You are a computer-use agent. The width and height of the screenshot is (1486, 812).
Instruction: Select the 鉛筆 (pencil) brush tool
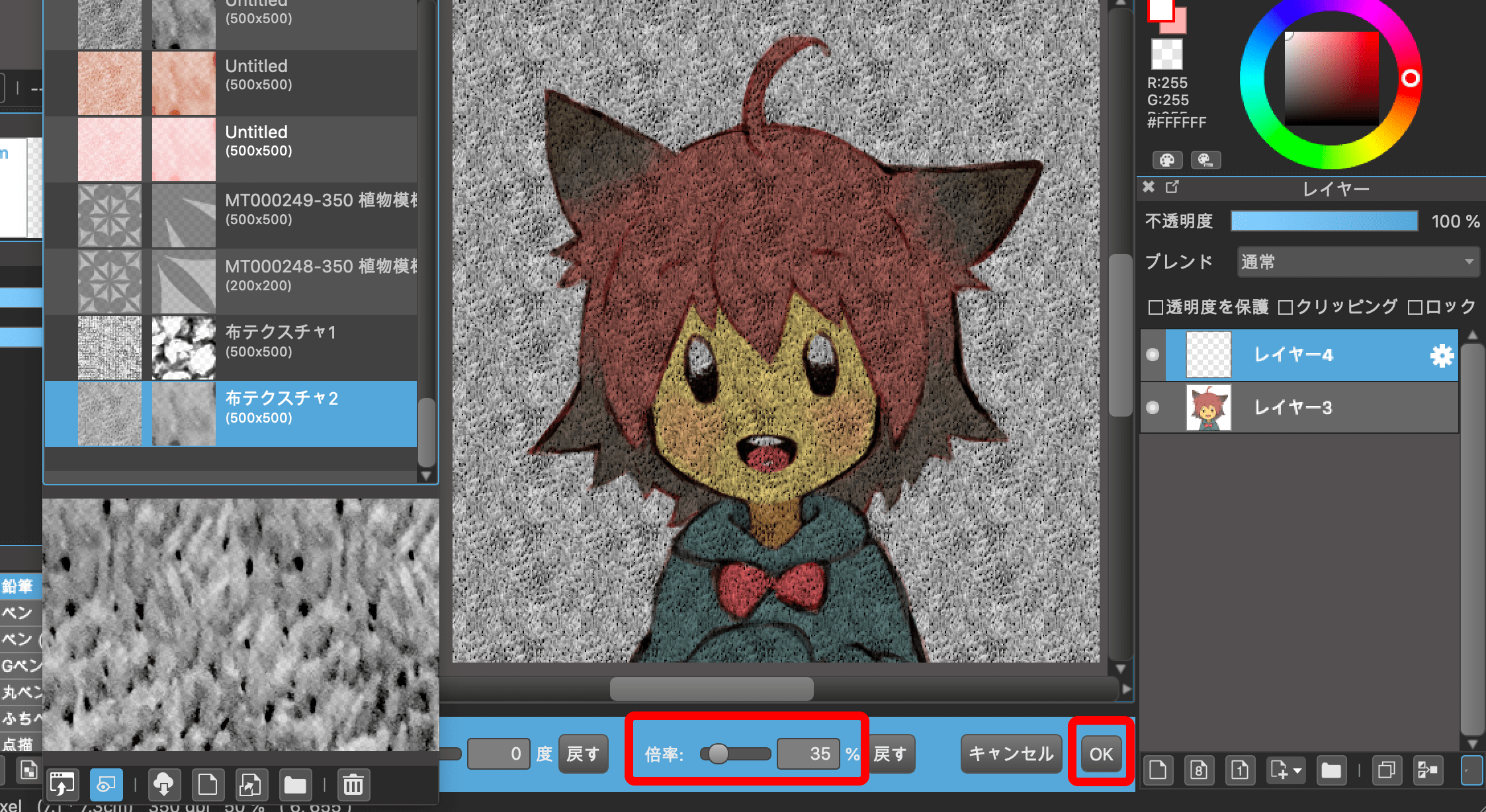coord(19,586)
